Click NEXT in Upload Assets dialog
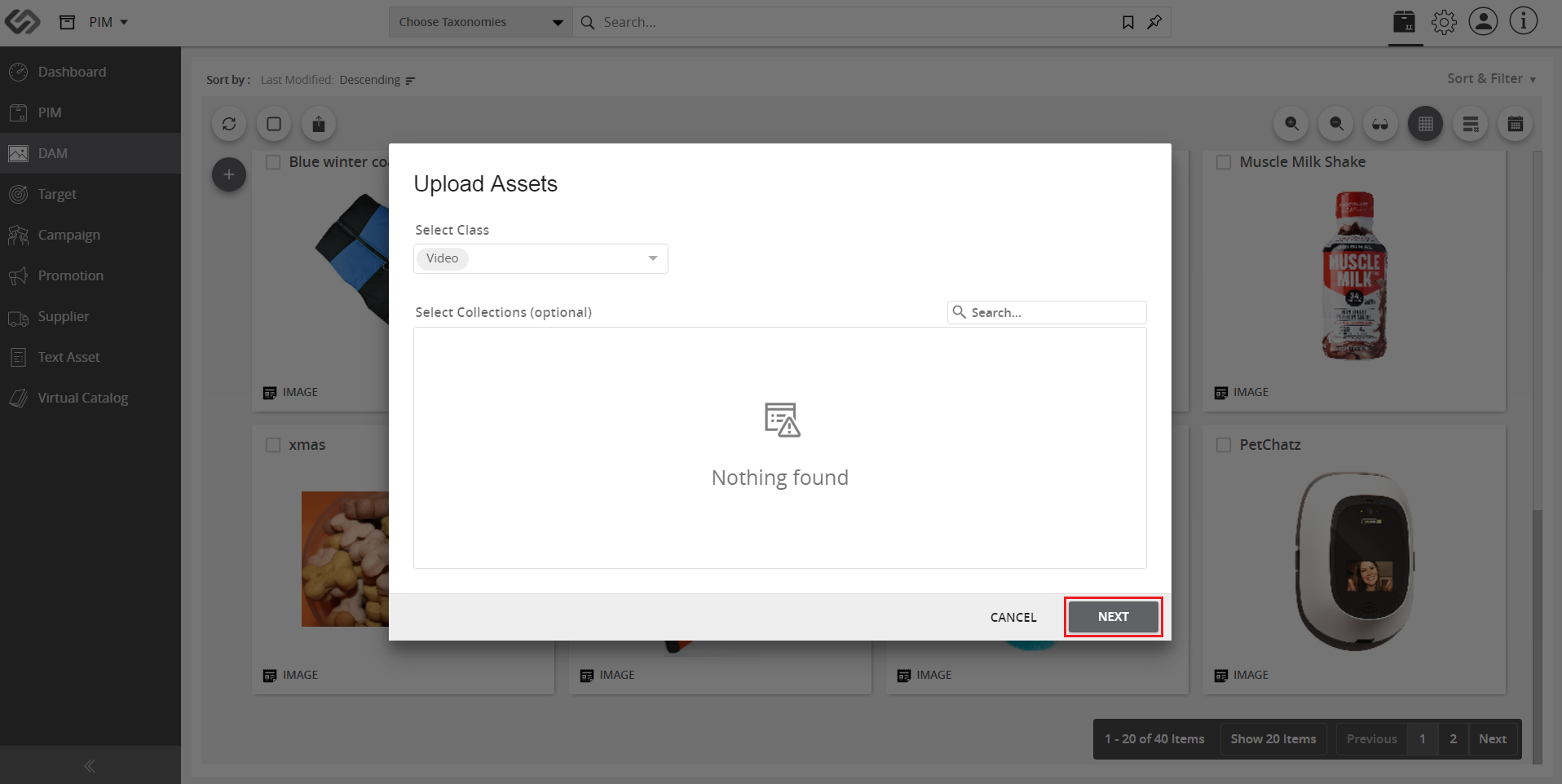The height and width of the screenshot is (784, 1562). (x=1114, y=617)
